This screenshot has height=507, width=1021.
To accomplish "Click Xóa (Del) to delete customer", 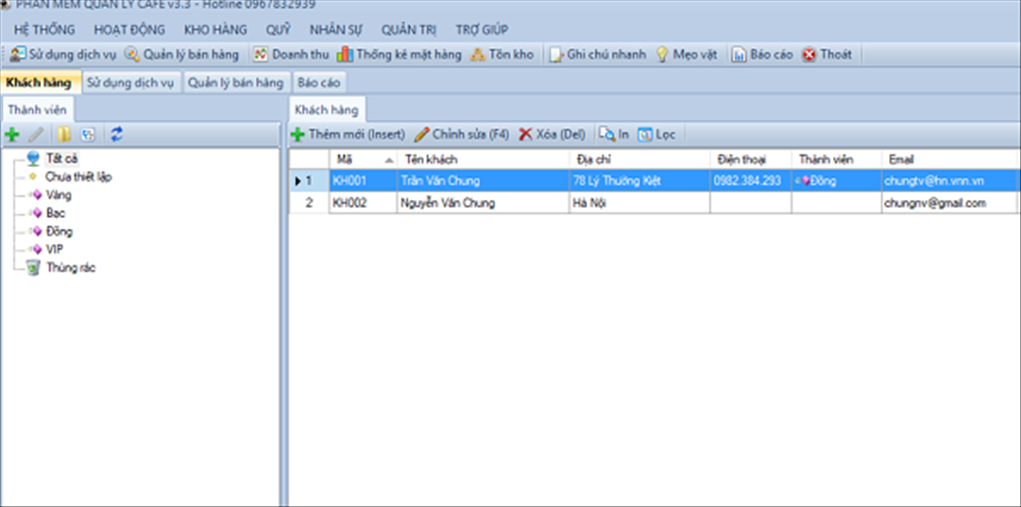I will pyautogui.click(x=551, y=134).
